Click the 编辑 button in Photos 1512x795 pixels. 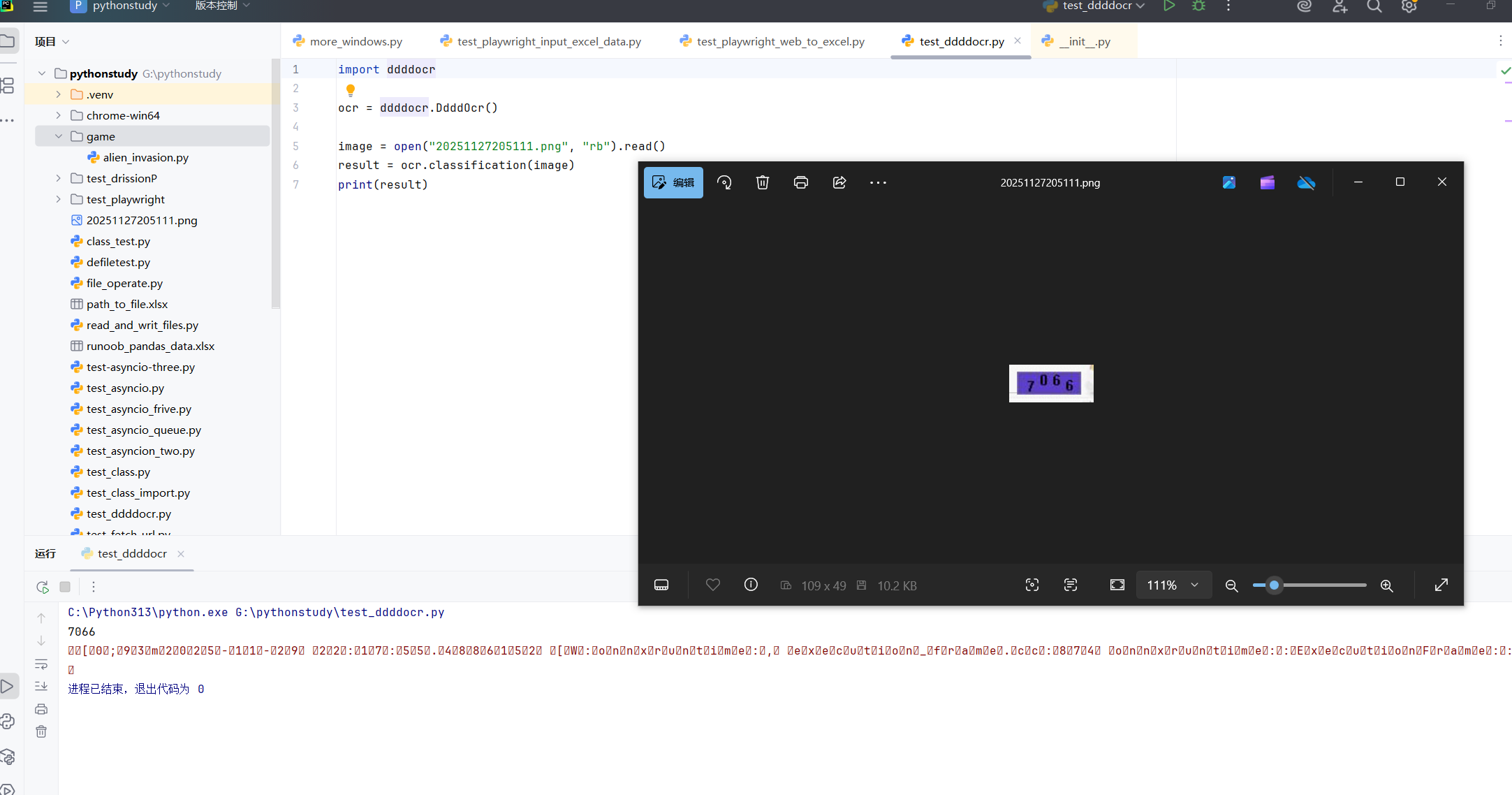[x=673, y=182]
